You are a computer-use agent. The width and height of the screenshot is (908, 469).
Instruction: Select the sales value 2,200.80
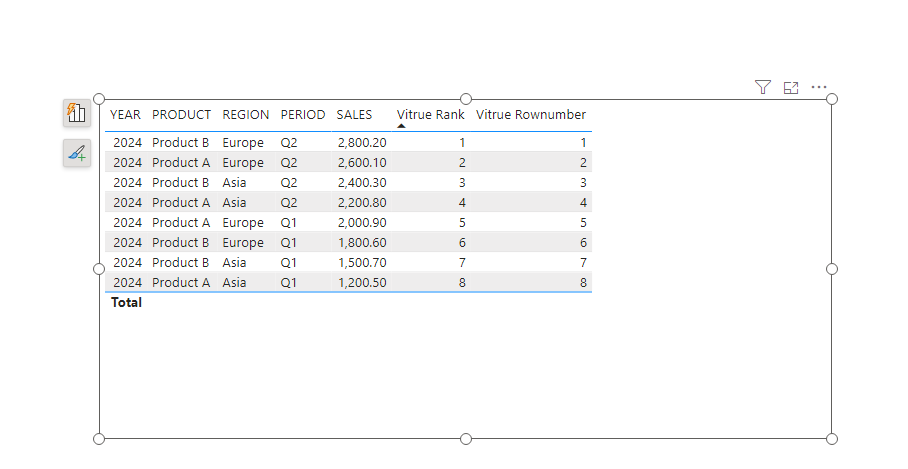[x=363, y=203]
